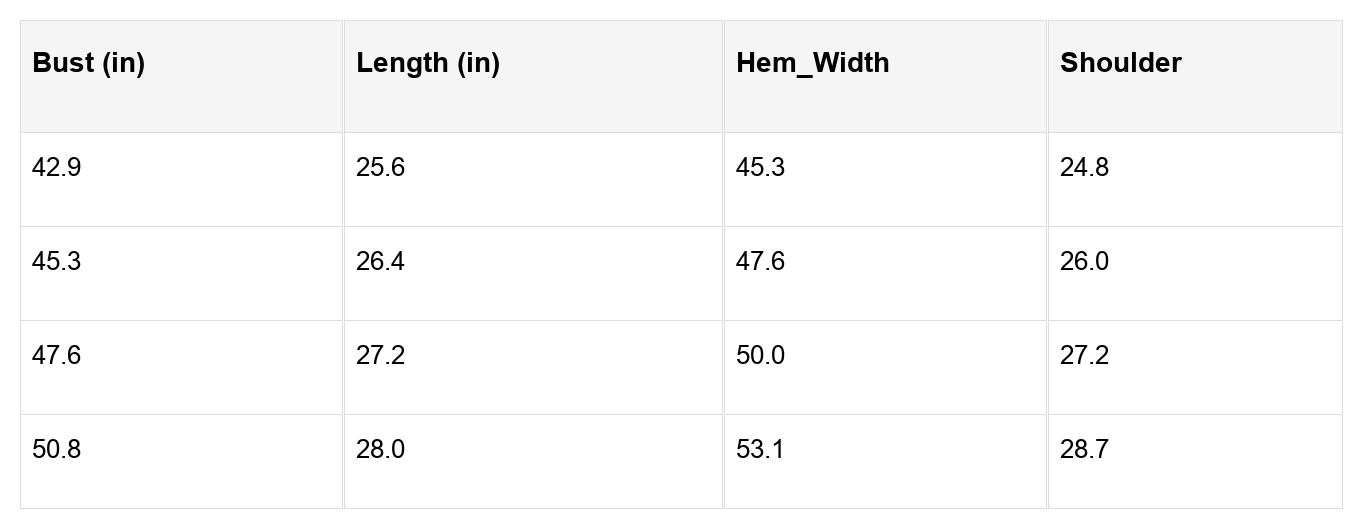Select the length value 26.4 cell
Image resolution: width=1362 pixels, height=528 pixels.
[x=381, y=262]
